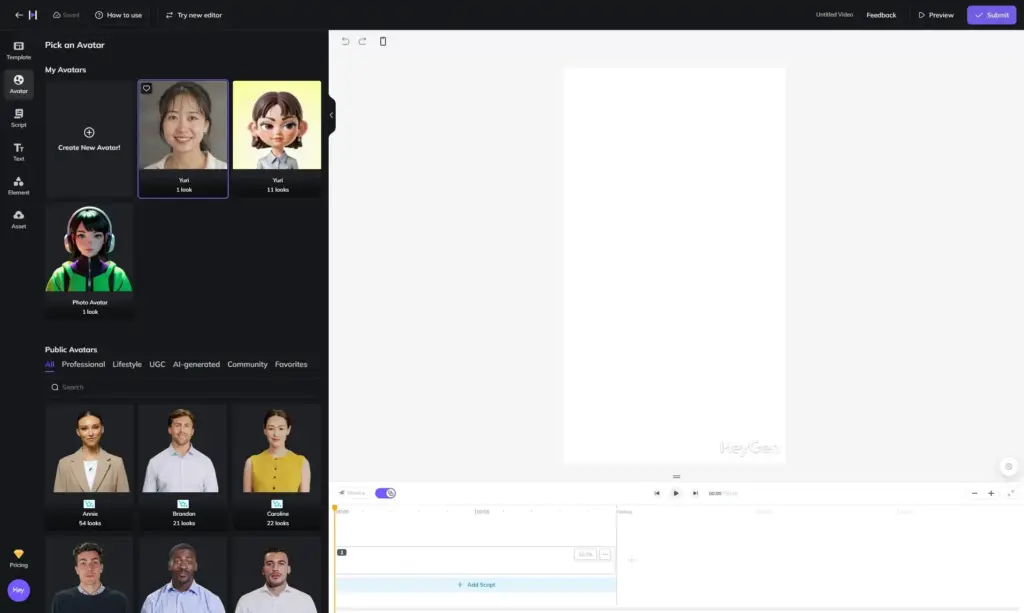Click the Preview button
The width and height of the screenshot is (1024, 613).
click(x=936, y=14)
